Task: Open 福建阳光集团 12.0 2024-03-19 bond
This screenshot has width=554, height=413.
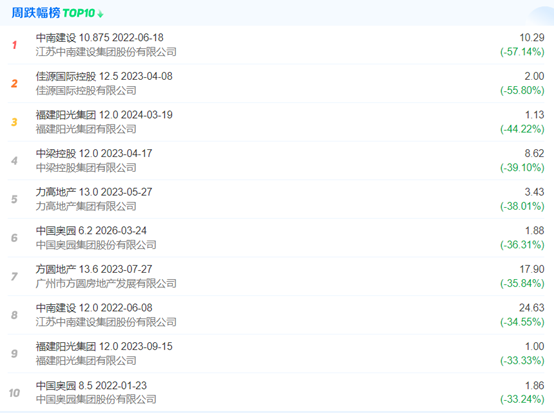Action: point(104,115)
